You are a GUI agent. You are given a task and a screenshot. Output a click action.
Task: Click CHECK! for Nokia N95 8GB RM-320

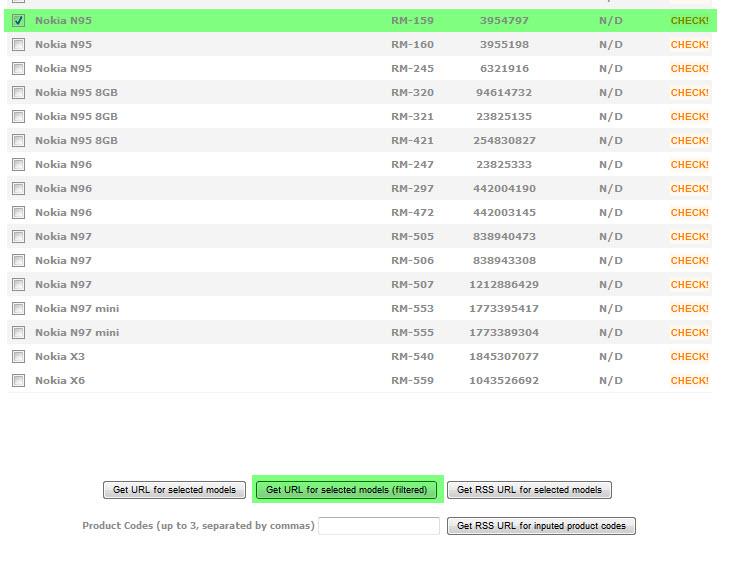689,92
